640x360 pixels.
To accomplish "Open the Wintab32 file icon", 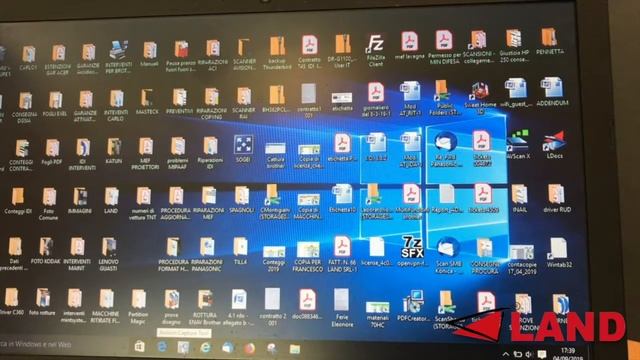I will [x=558, y=249].
